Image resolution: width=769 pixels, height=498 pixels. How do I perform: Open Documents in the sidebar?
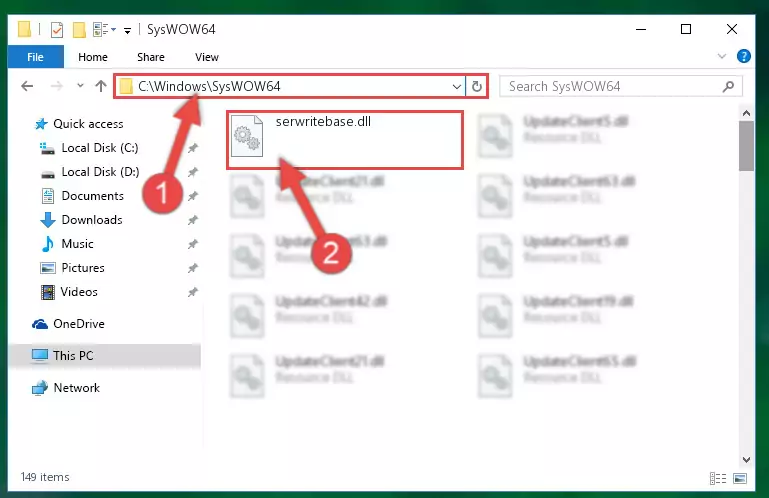[93, 196]
